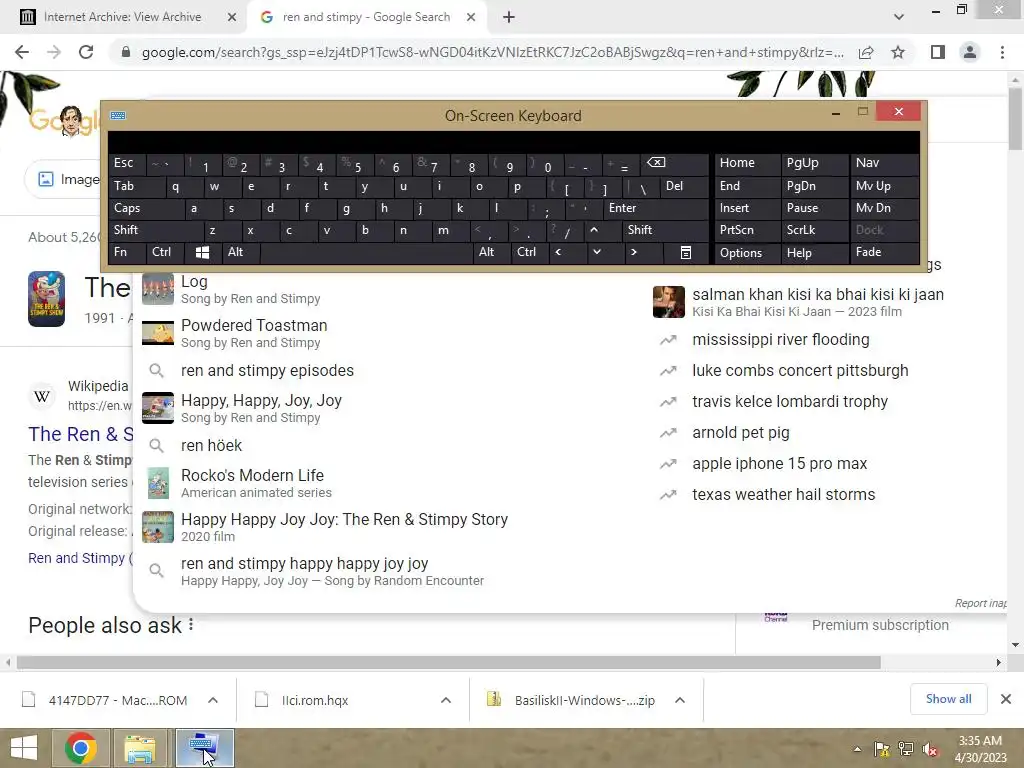This screenshot has width=1024, height=768.
Task: Select the Log song suggestion
Action: click(385, 289)
